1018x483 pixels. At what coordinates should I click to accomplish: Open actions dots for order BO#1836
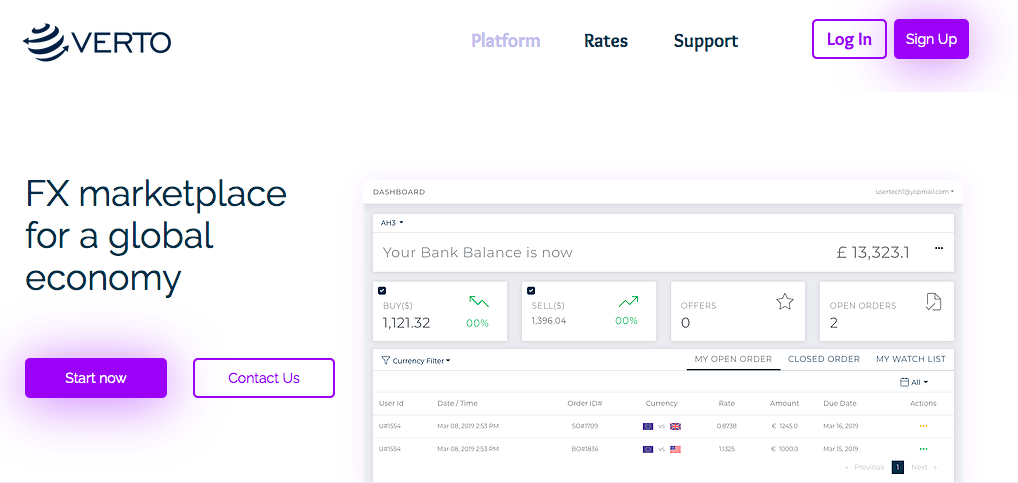923,449
